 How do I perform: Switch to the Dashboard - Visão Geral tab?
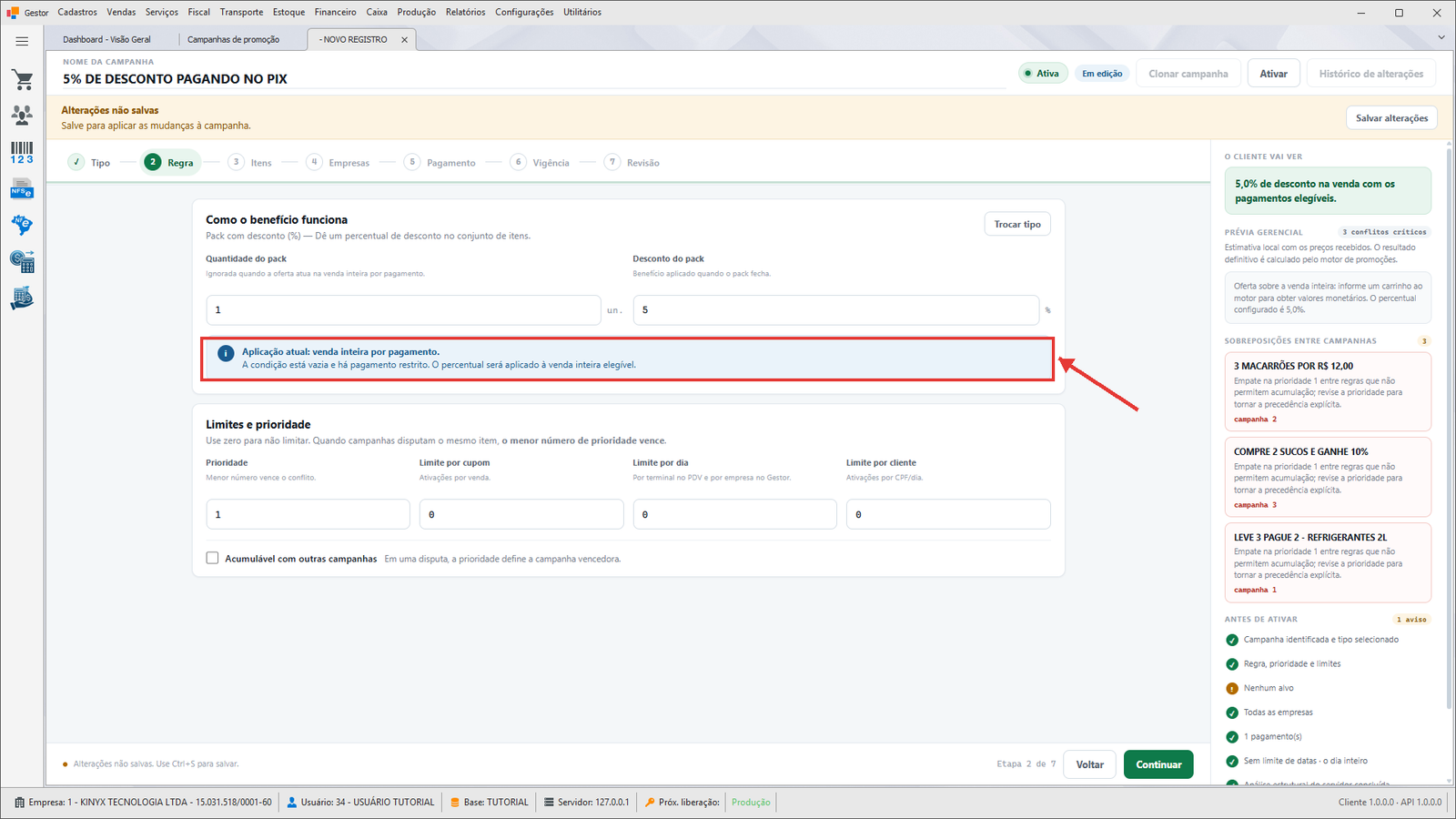(x=107, y=40)
